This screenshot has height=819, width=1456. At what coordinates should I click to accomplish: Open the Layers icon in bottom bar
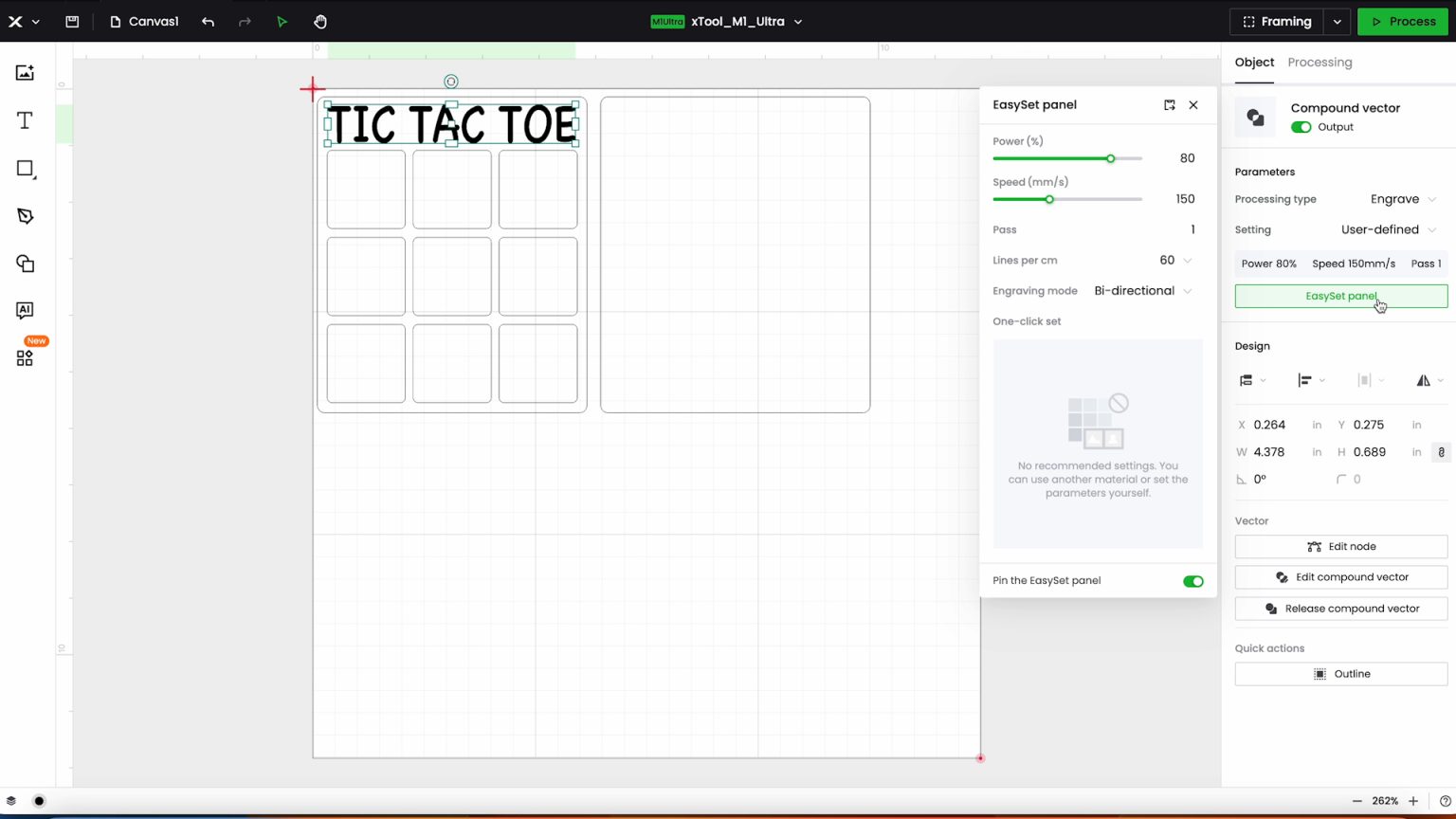(11, 801)
